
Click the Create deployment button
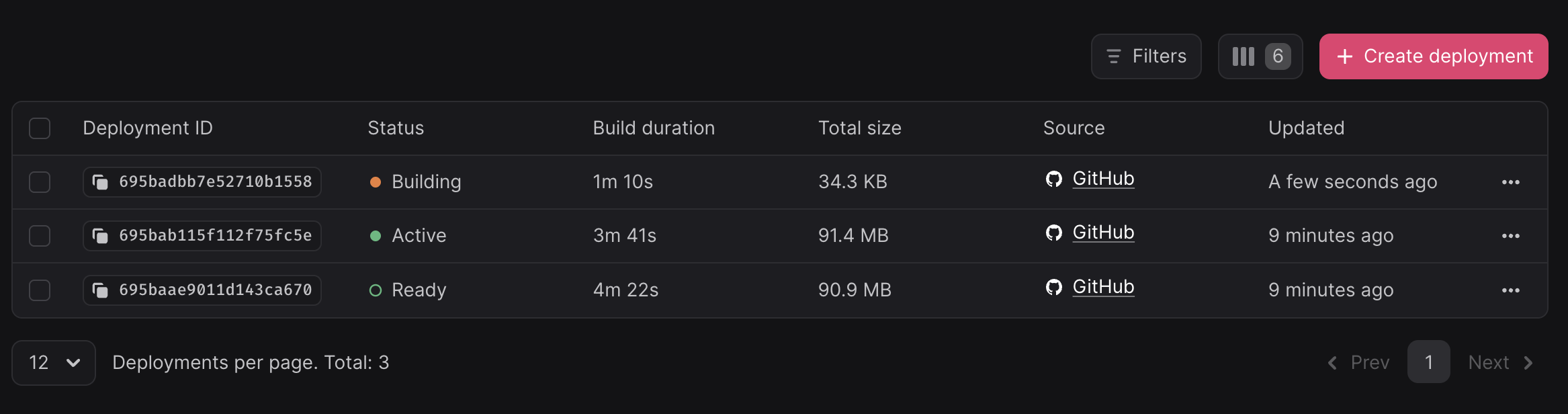(x=1434, y=56)
